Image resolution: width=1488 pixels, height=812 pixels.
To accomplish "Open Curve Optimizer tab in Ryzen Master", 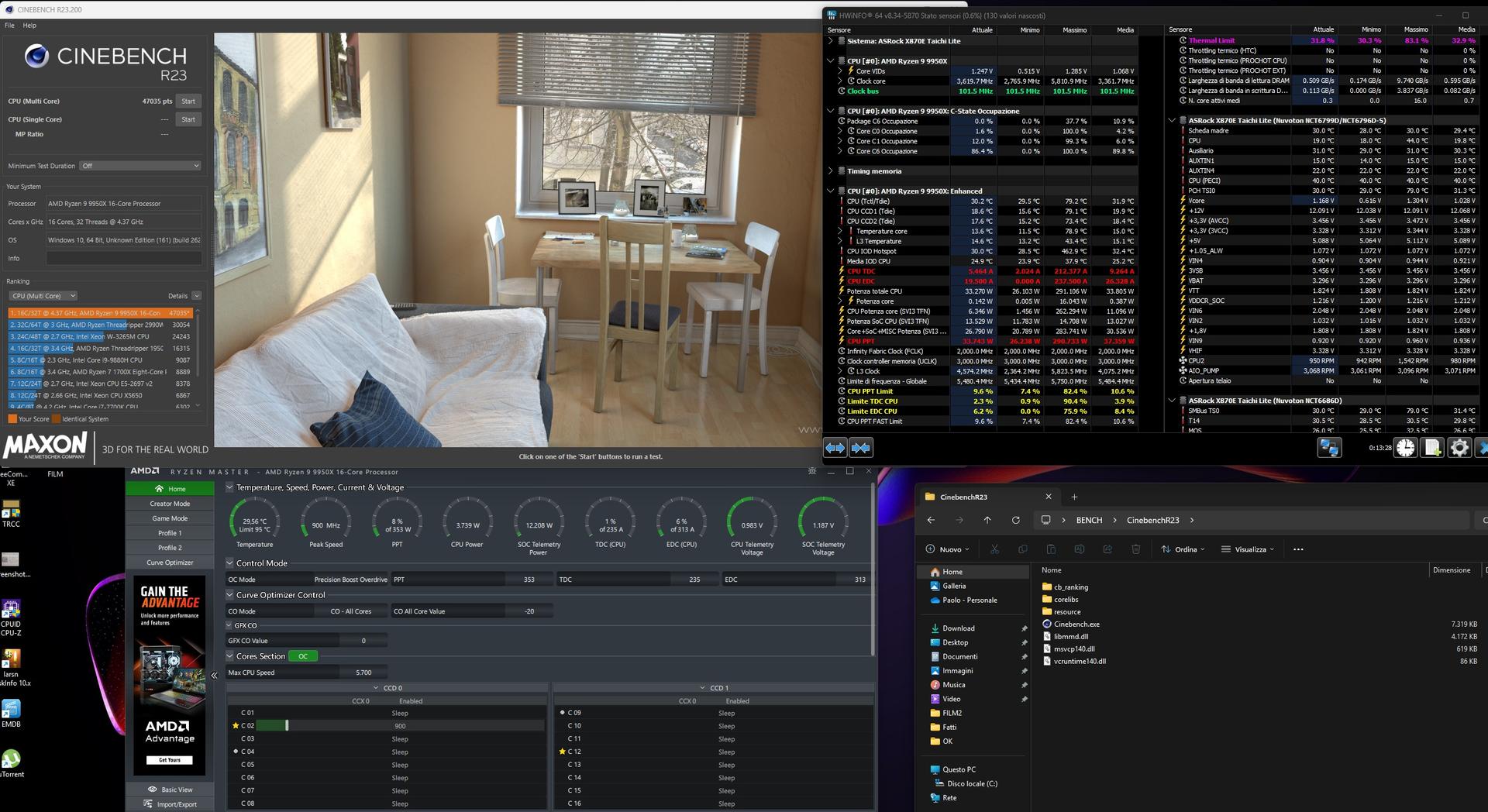I will pos(170,563).
